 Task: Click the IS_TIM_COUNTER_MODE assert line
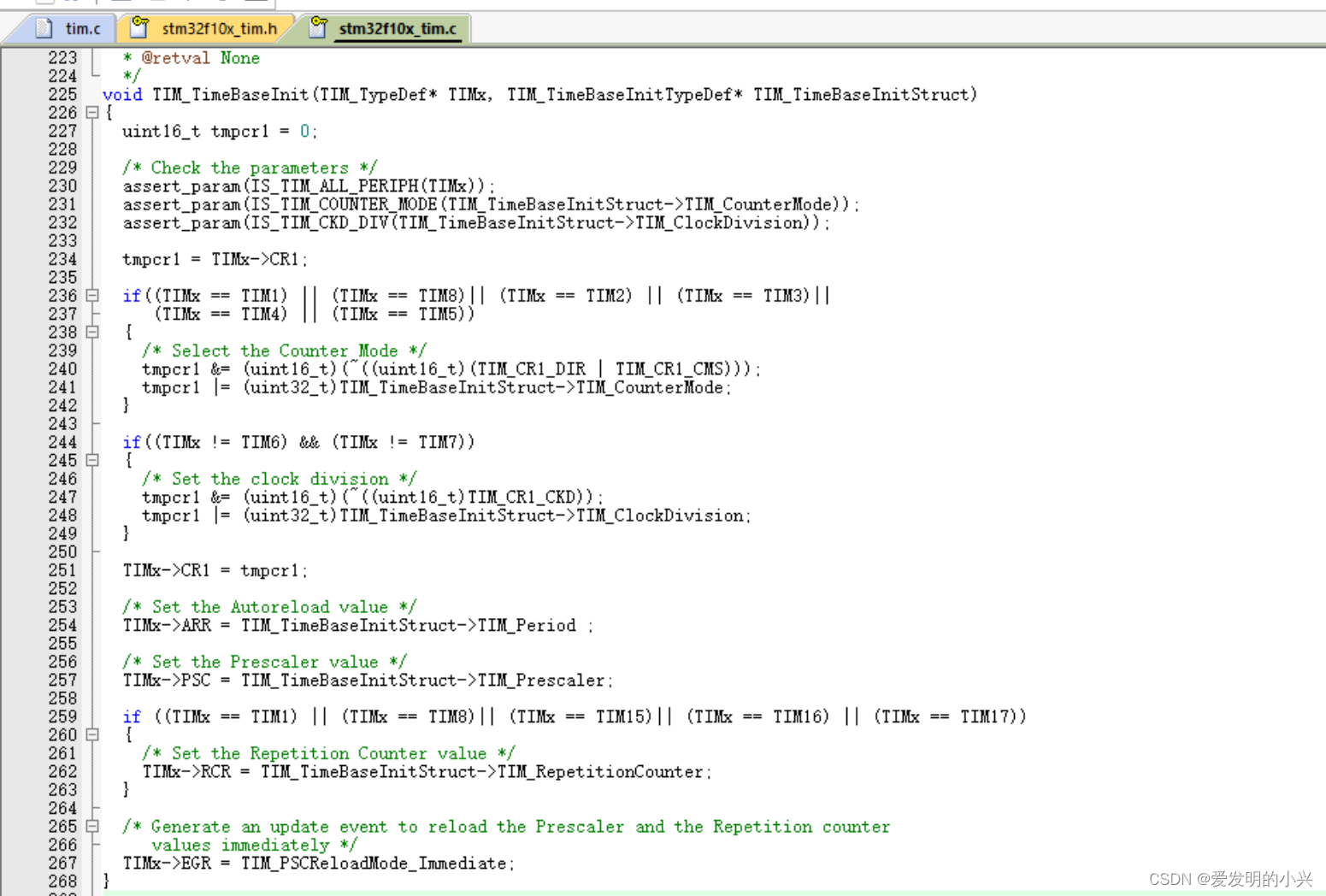[x=491, y=205]
